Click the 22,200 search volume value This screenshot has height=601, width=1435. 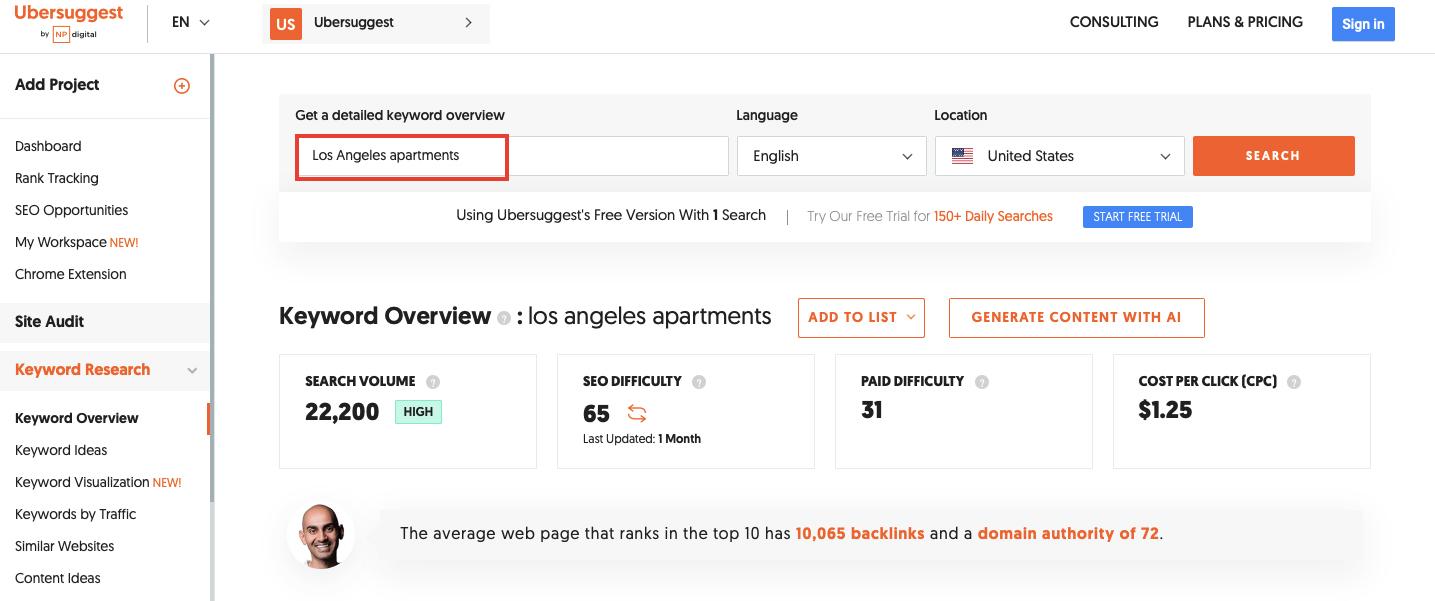pyautogui.click(x=342, y=411)
